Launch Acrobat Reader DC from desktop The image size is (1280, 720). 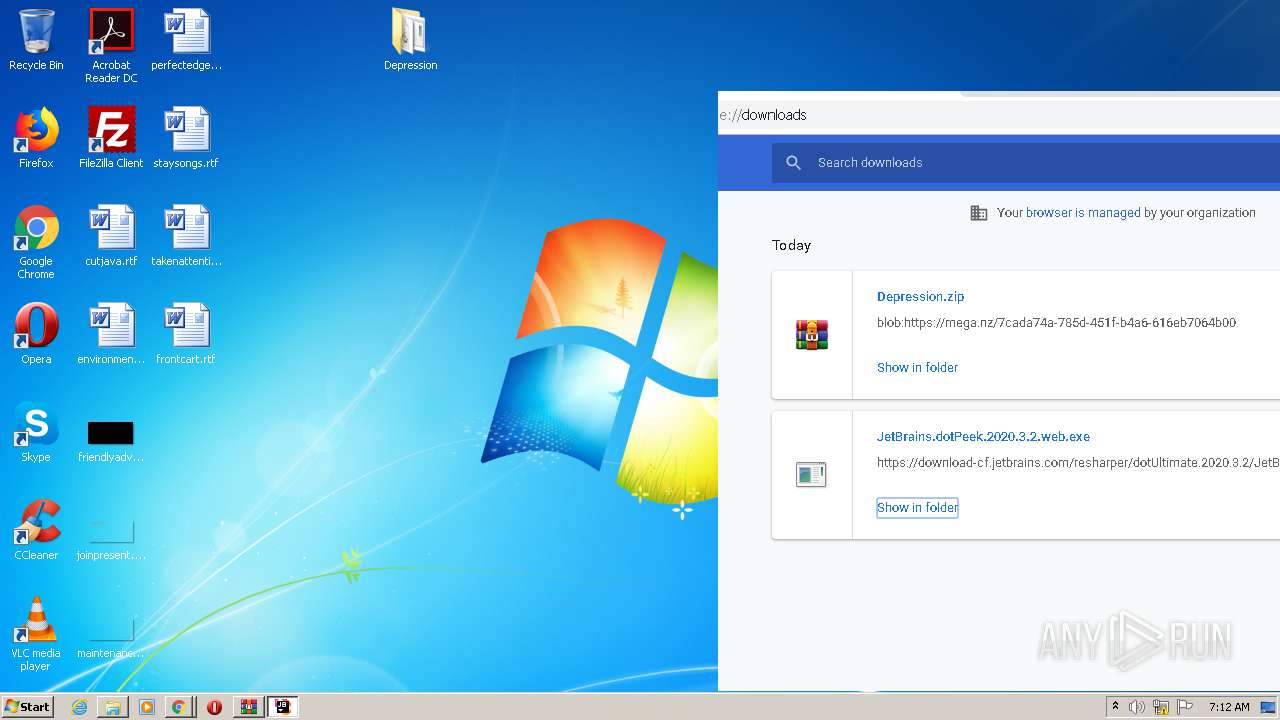[x=111, y=45]
